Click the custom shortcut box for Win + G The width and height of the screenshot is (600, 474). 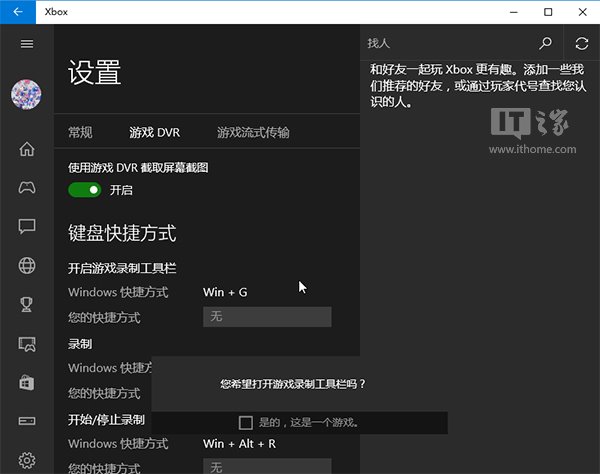point(266,317)
